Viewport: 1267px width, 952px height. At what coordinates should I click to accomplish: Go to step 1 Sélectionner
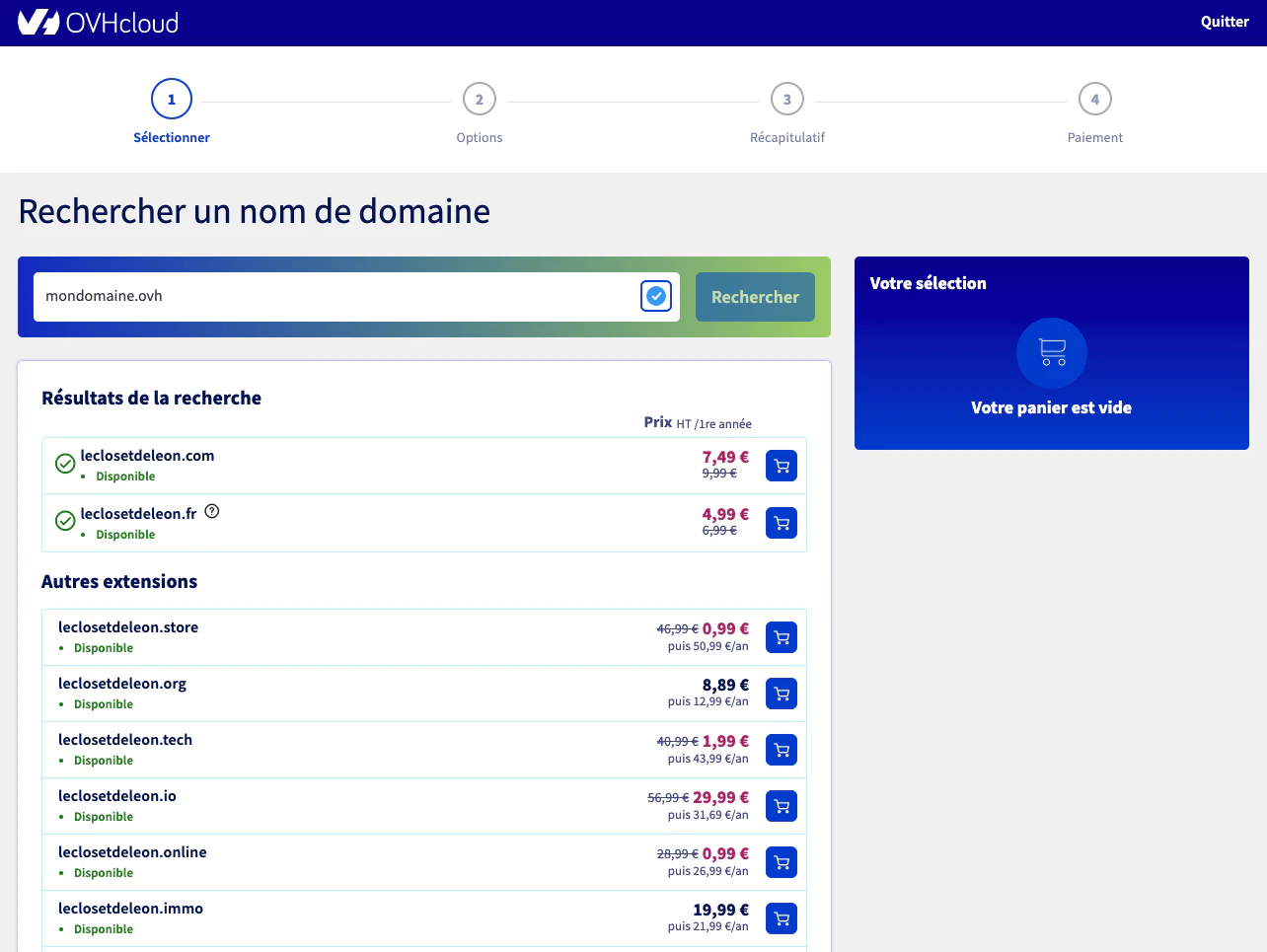coord(172,99)
